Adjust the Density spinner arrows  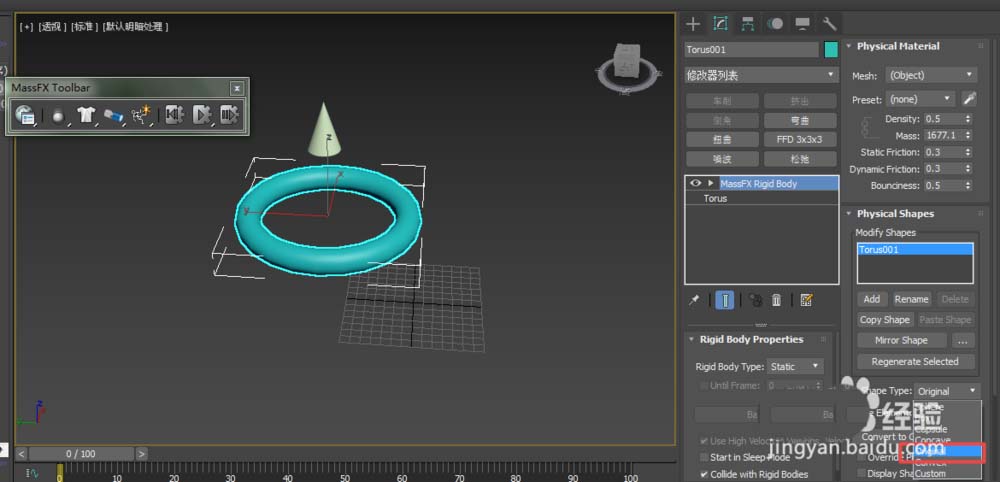(x=968, y=119)
